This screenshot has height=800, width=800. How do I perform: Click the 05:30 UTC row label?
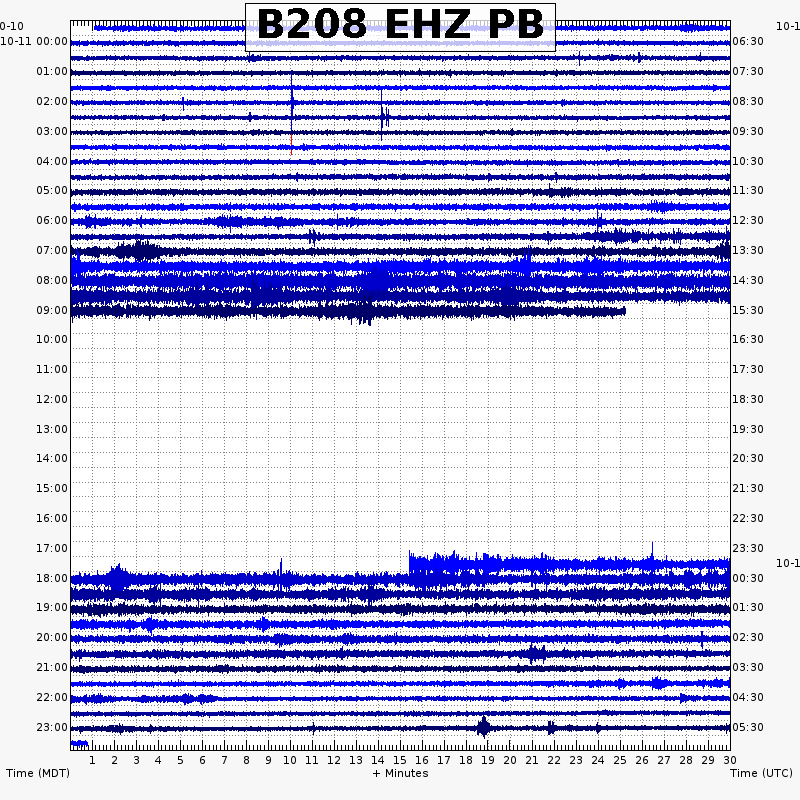[748, 727]
